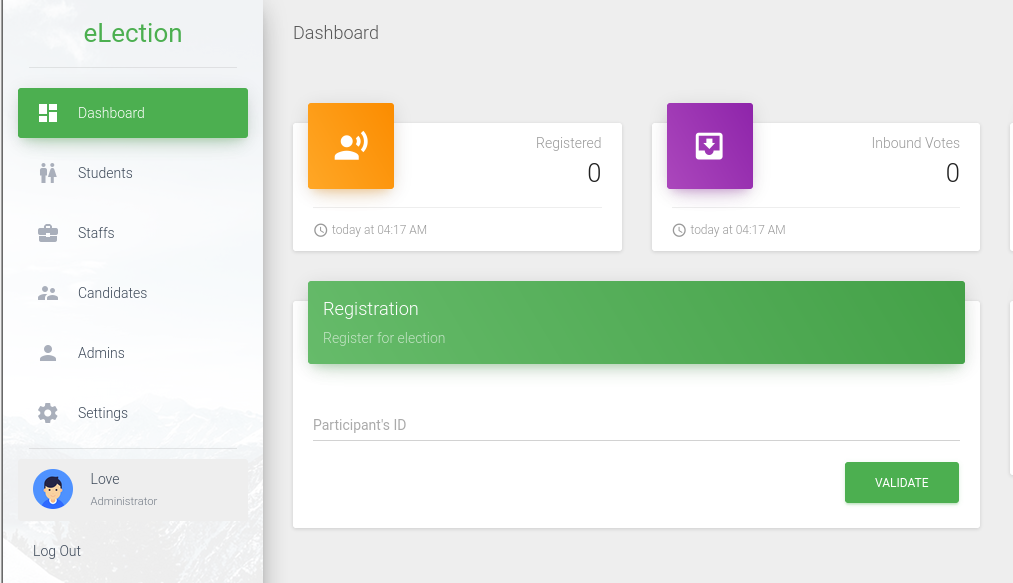Click the Registration green header banner
This screenshot has height=583, width=1013.
[636, 323]
